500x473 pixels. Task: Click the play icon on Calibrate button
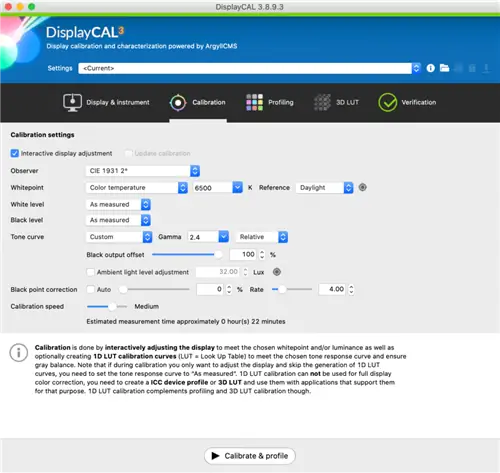coord(215,456)
